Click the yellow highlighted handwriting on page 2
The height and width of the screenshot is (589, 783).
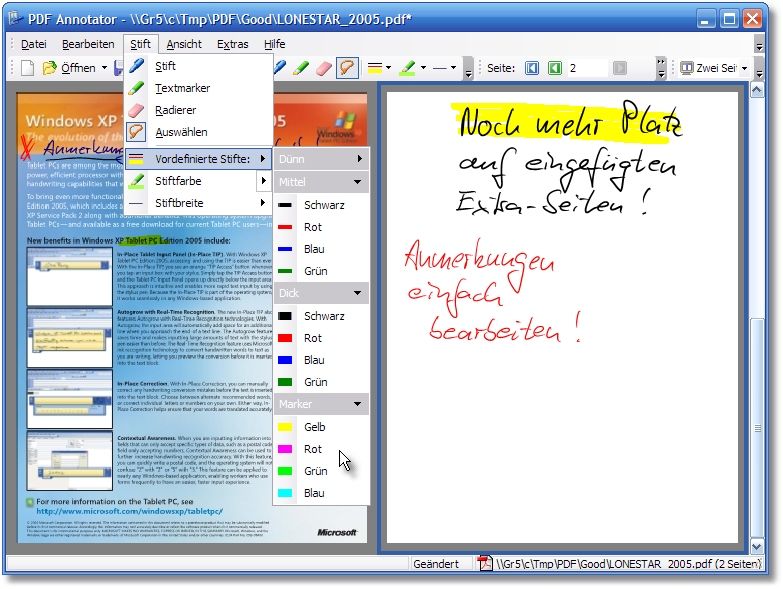click(x=569, y=121)
